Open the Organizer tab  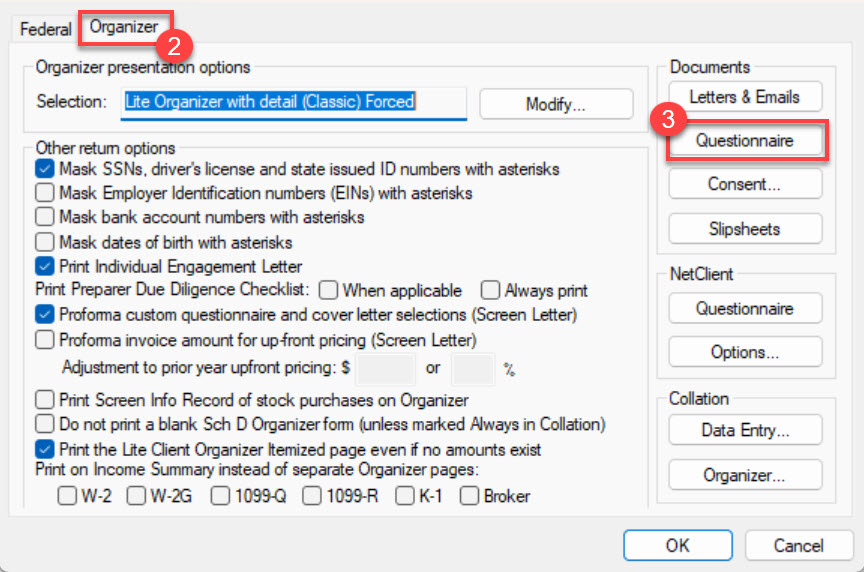pos(123,28)
